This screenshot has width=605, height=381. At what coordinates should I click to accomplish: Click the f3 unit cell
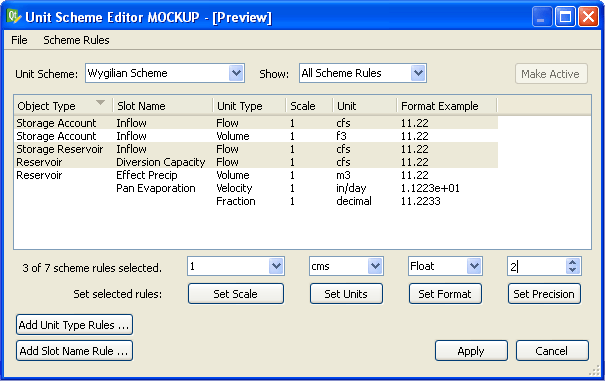coord(341,136)
